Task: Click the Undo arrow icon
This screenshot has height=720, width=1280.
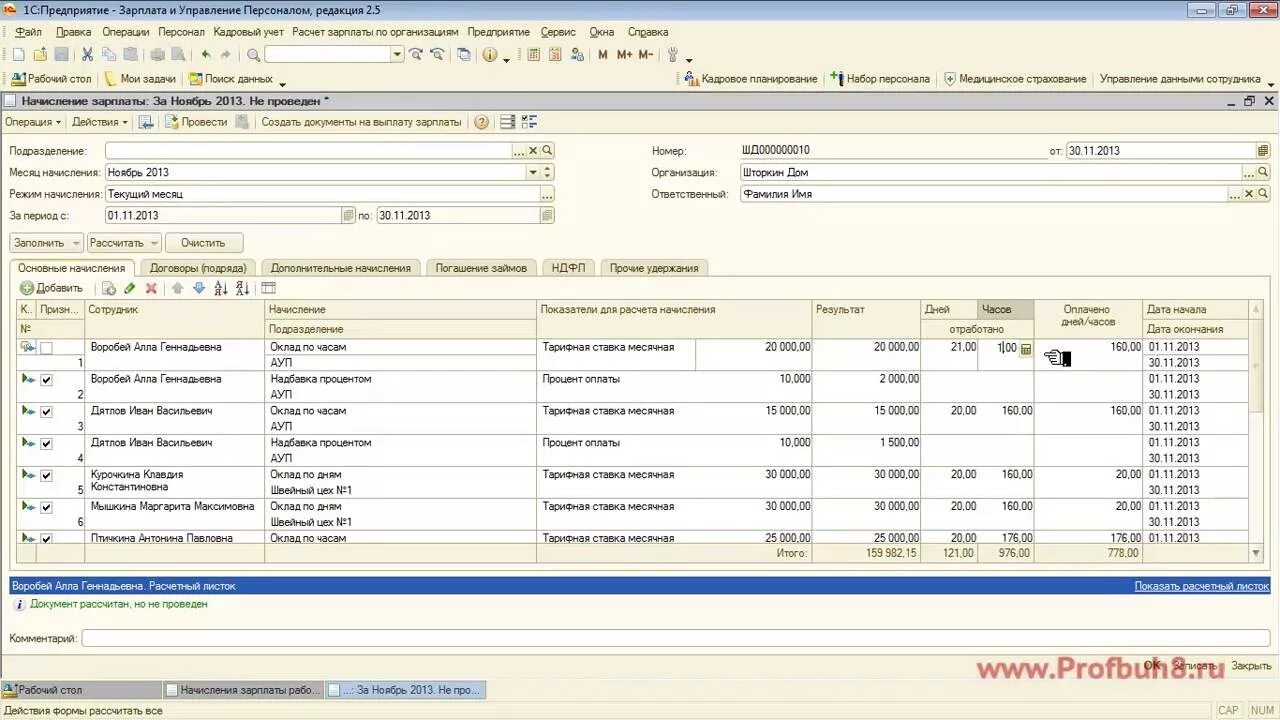Action: 206,55
